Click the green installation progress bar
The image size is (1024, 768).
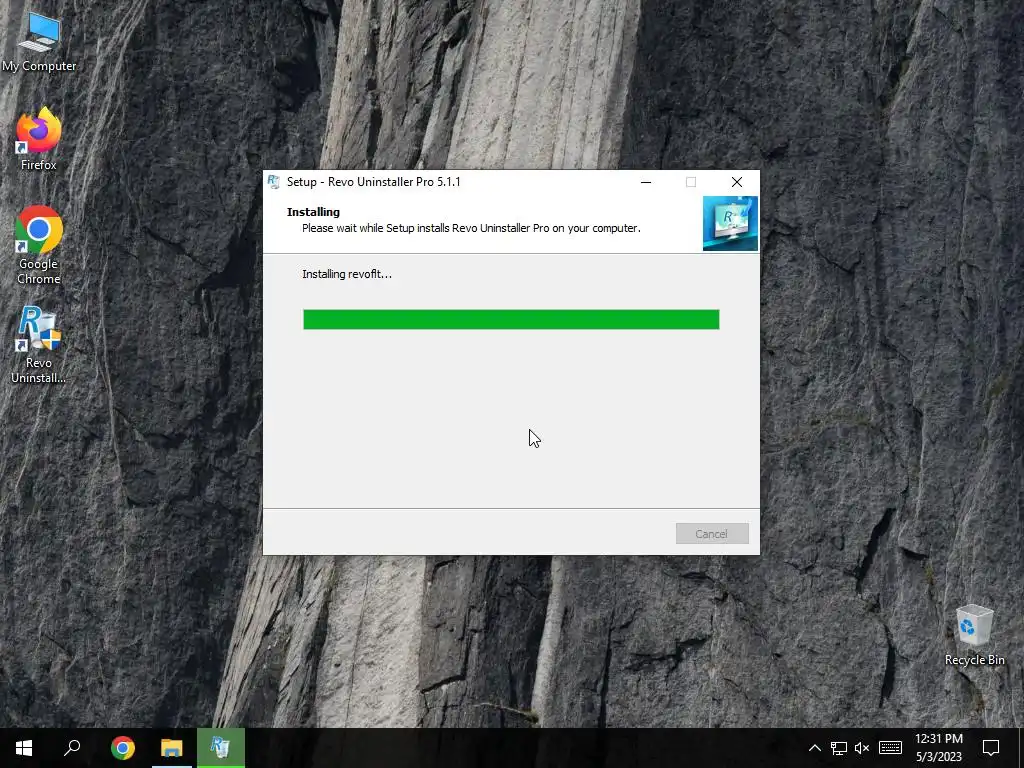point(511,319)
